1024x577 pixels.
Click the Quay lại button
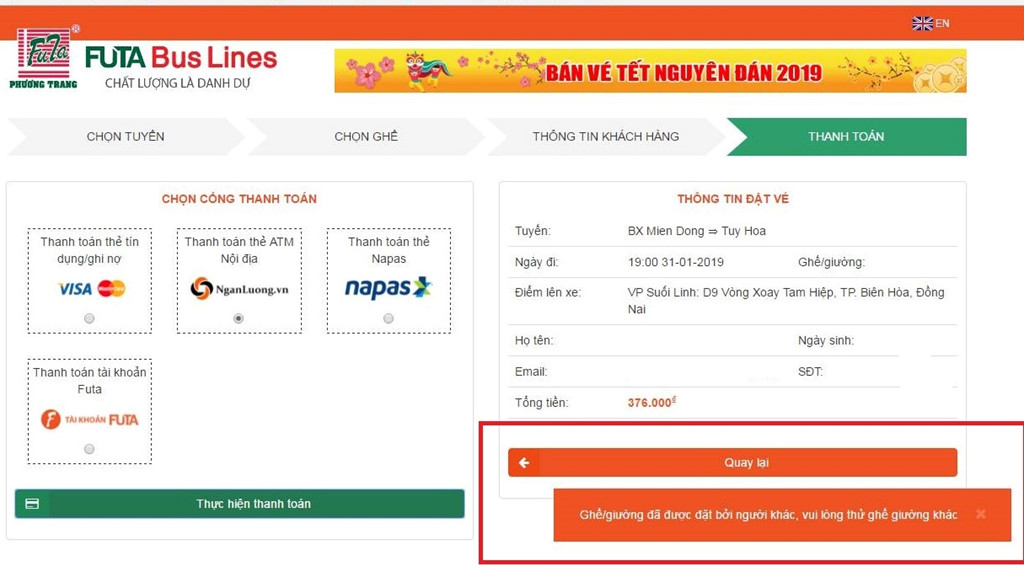point(733,462)
